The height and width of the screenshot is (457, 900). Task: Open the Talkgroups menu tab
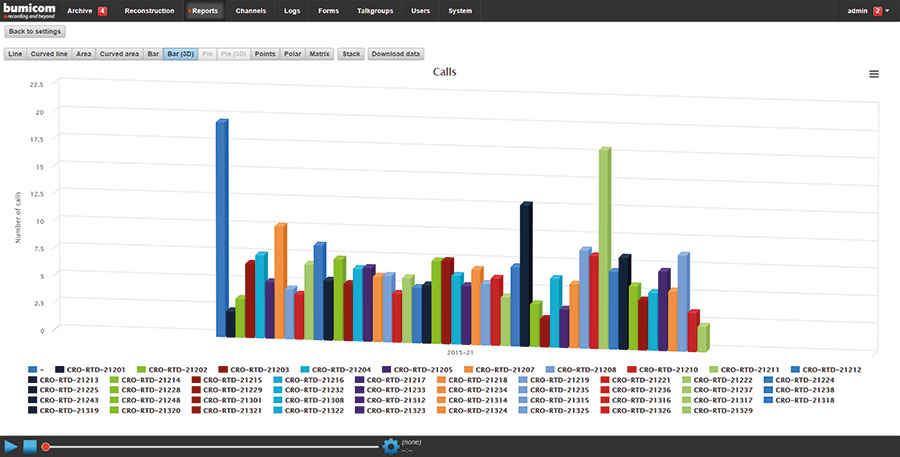pyautogui.click(x=376, y=11)
